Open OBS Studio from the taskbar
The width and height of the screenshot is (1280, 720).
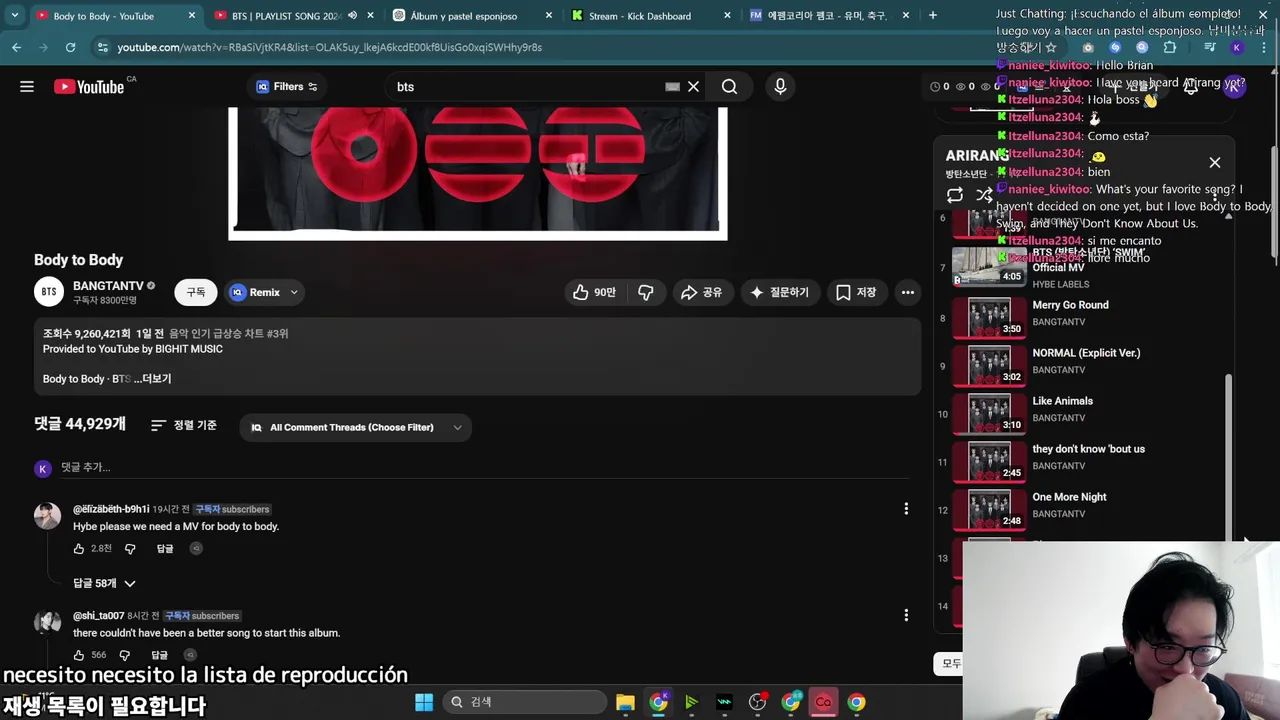pos(757,702)
